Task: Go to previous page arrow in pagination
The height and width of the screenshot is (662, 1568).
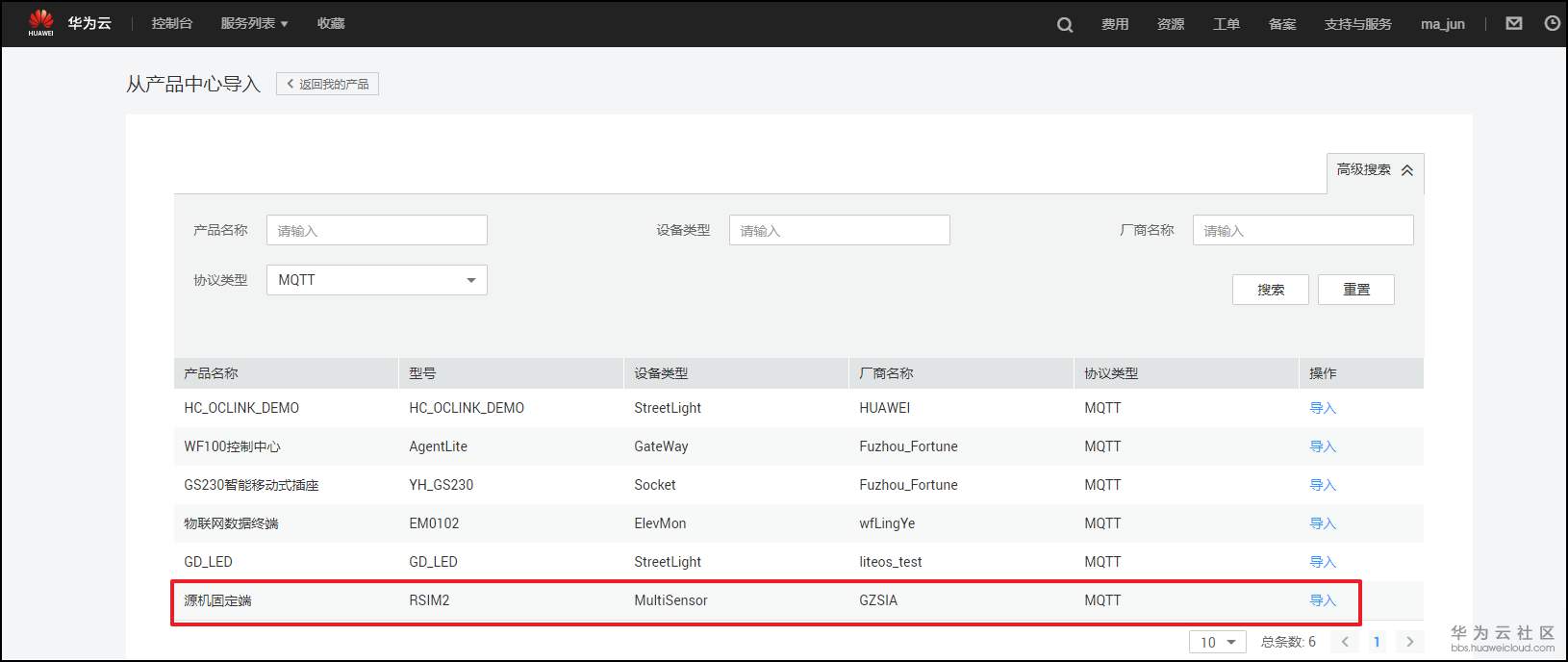Action: tap(1345, 642)
